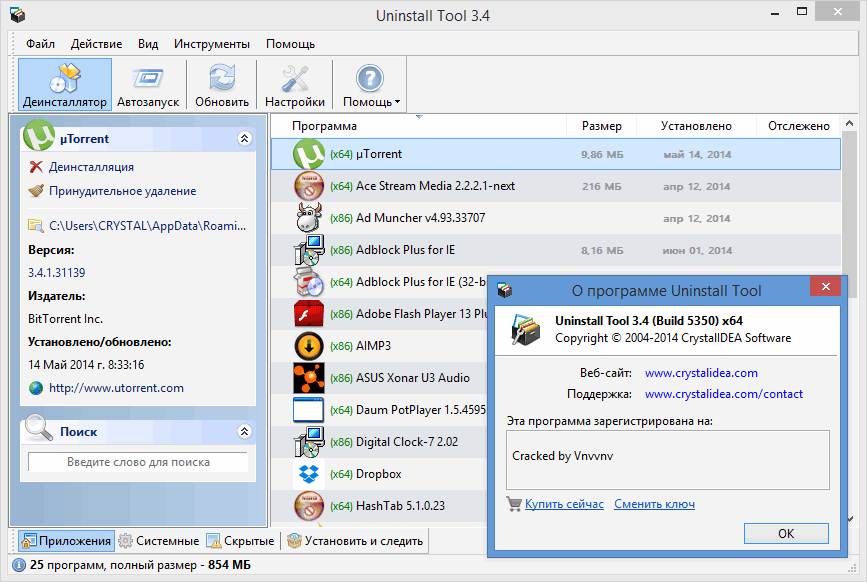Collapse the Поиск search panel
Viewport: 867px width, 582px height.
coord(244,431)
